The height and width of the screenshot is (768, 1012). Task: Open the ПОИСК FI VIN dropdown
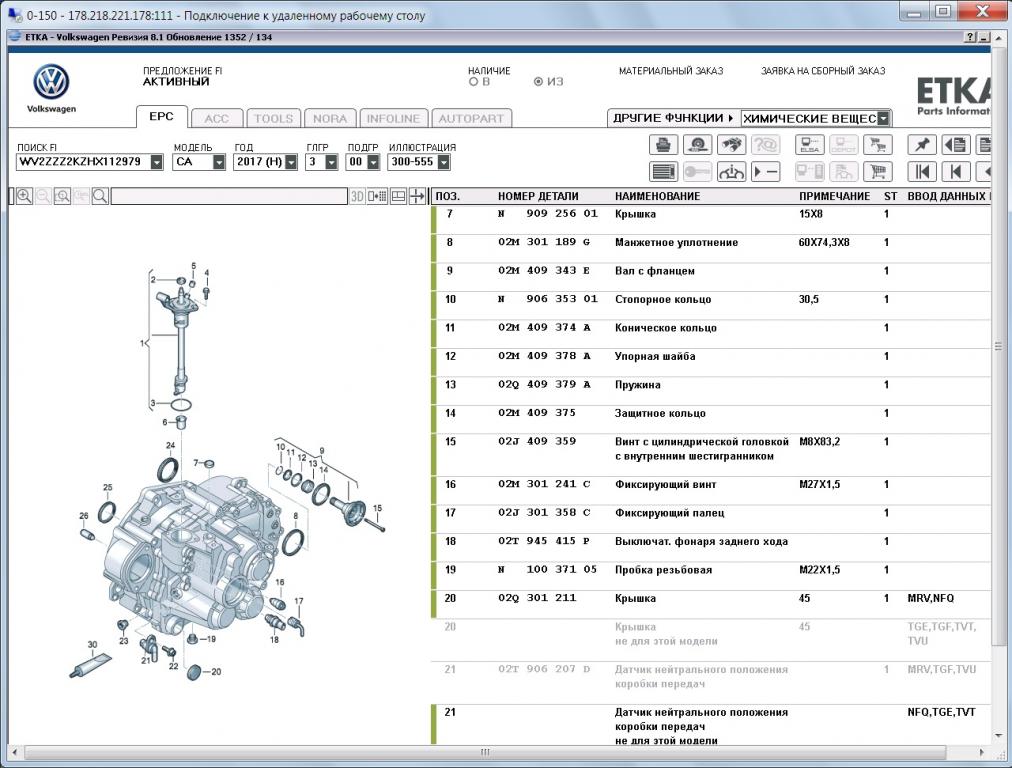[x=157, y=162]
